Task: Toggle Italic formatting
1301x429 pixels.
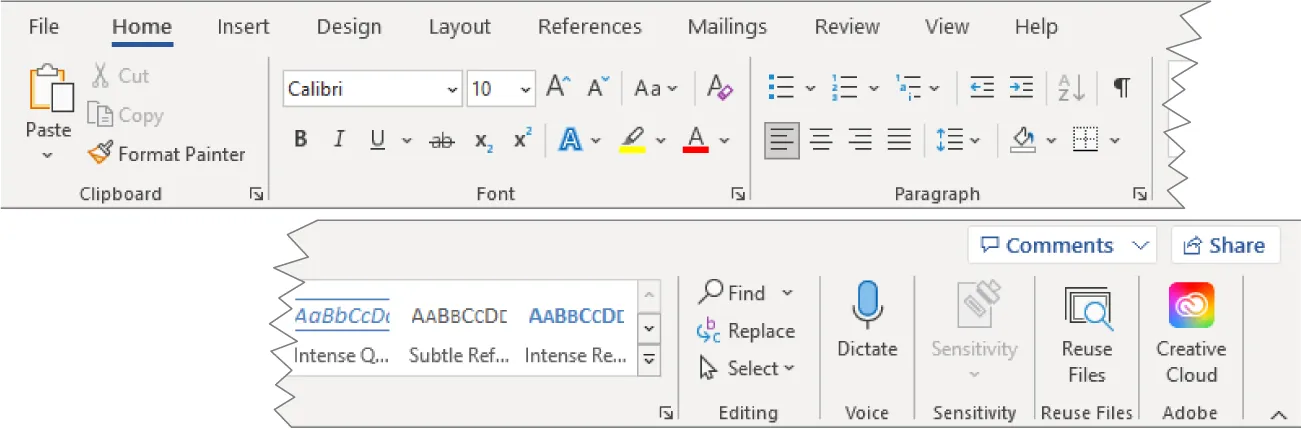Action: 338,140
